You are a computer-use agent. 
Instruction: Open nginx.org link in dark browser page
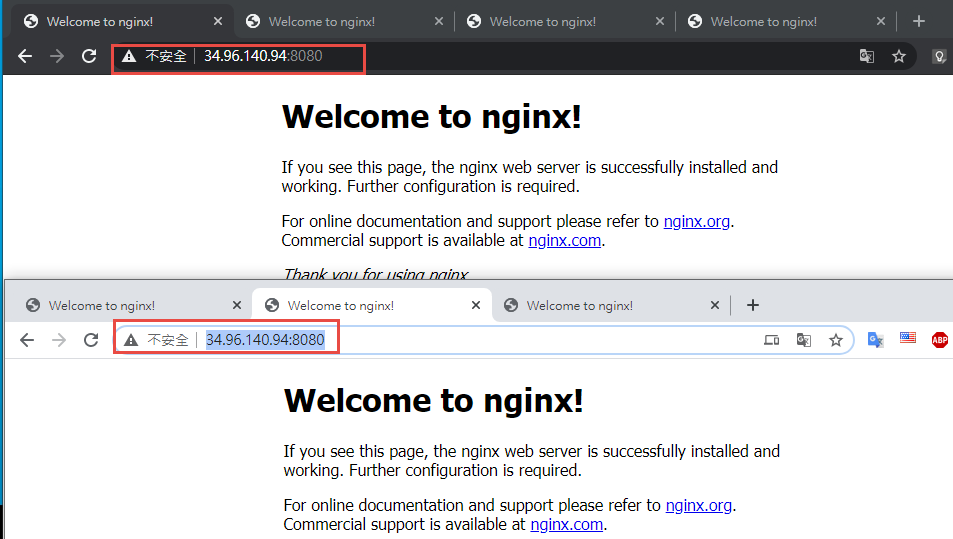(697, 222)
